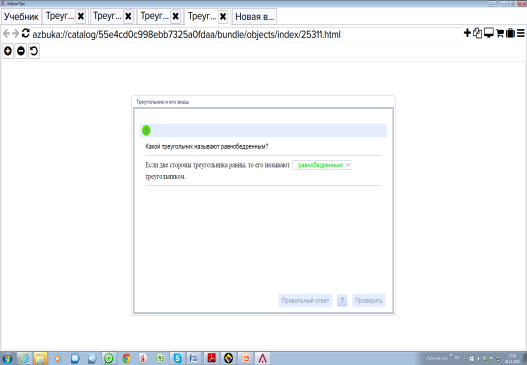This screenshot has width=527, height=365.
Task: Close the fourth Треуг... tab
Action: click(x=223, y=16)
